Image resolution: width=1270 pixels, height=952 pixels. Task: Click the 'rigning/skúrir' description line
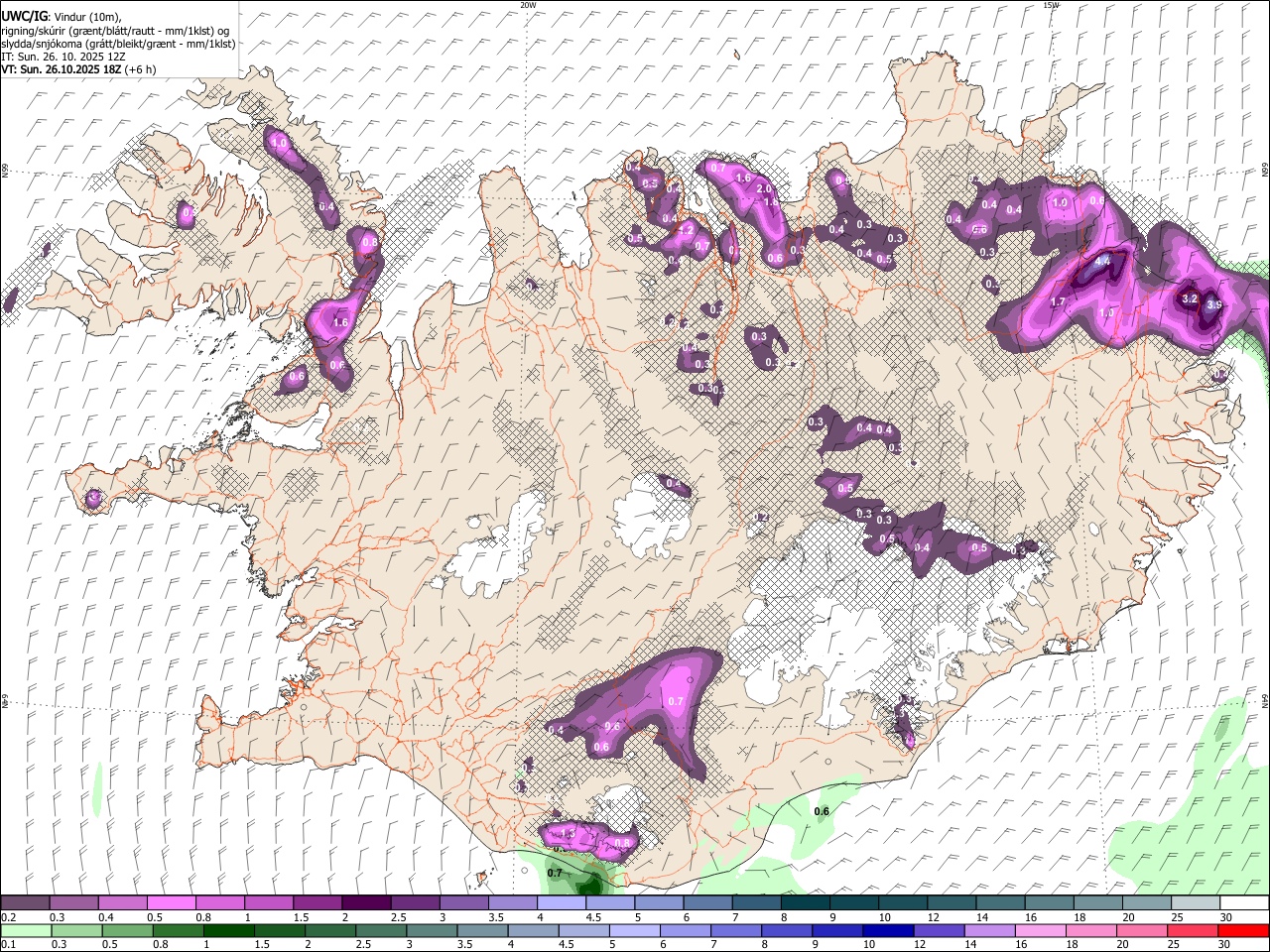point(116,30)
